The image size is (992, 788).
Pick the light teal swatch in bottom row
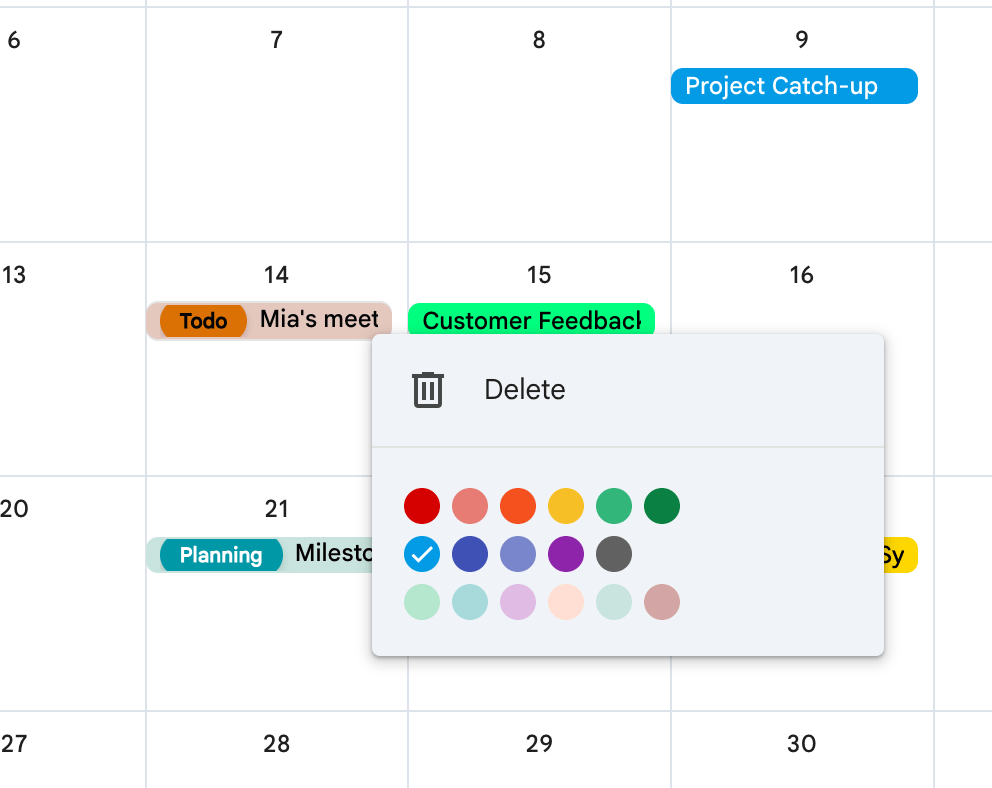pyautogui.click(x=470, y=602)
